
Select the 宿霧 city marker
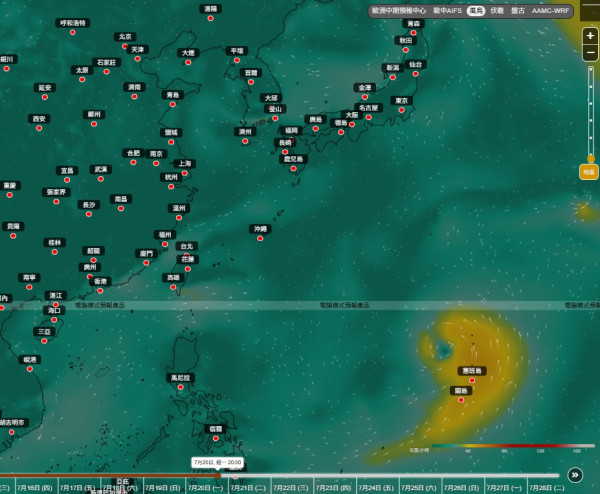[215, 439]
